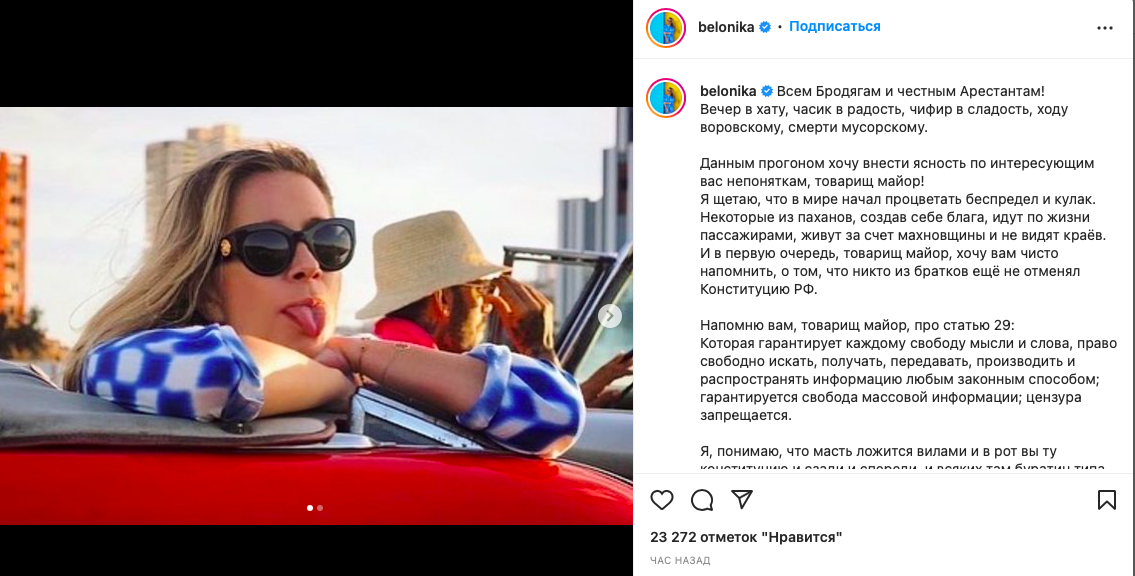
Task: Open the belonika username in the caption
Action: [x=728, y=92]
